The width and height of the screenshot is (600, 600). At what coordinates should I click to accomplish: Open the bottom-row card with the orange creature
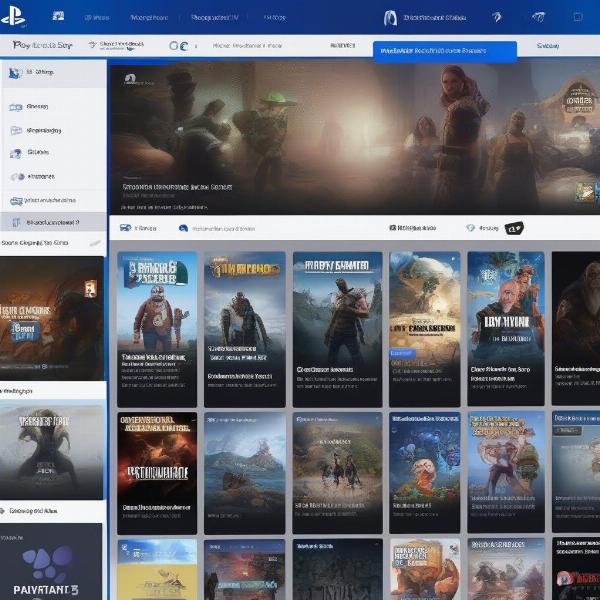pos(425,569)
